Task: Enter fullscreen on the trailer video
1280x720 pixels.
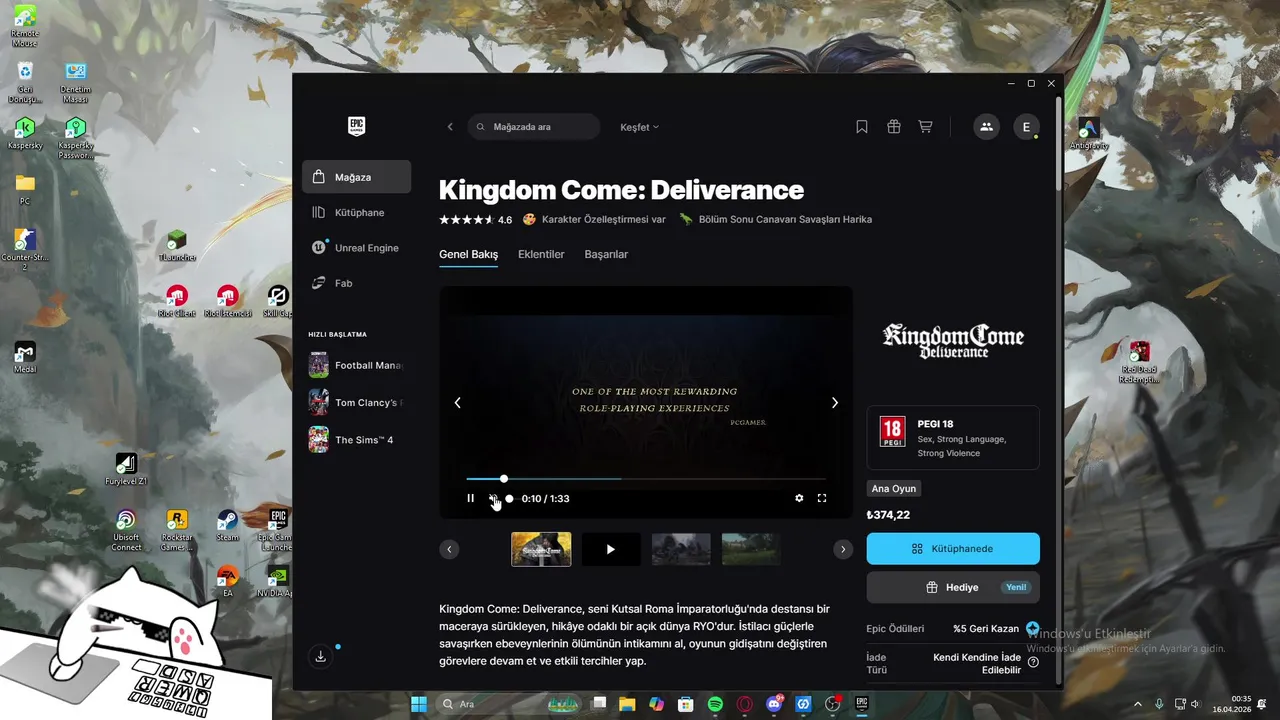Action: point(822,498)
